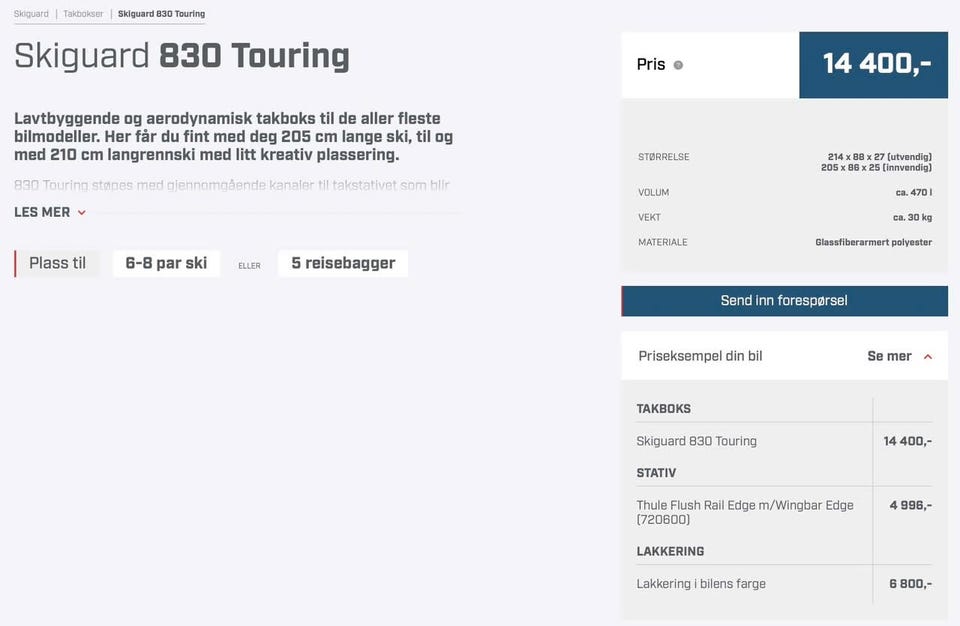
Task: Expand the LES MER description text
Action: [42, 212]
